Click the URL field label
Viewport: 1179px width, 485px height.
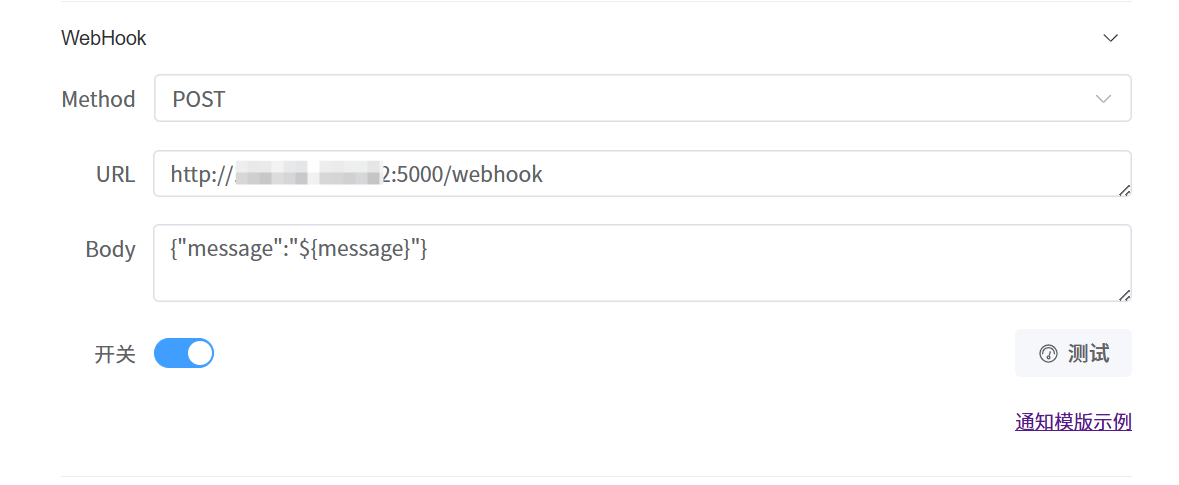(x=116, y=174)
